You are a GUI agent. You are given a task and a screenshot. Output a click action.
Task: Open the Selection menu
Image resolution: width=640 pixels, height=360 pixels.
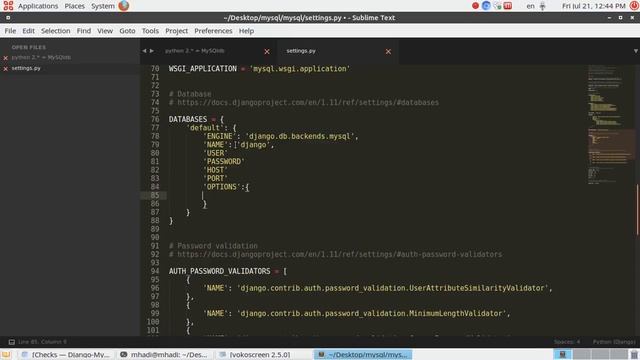coord(56,31)
